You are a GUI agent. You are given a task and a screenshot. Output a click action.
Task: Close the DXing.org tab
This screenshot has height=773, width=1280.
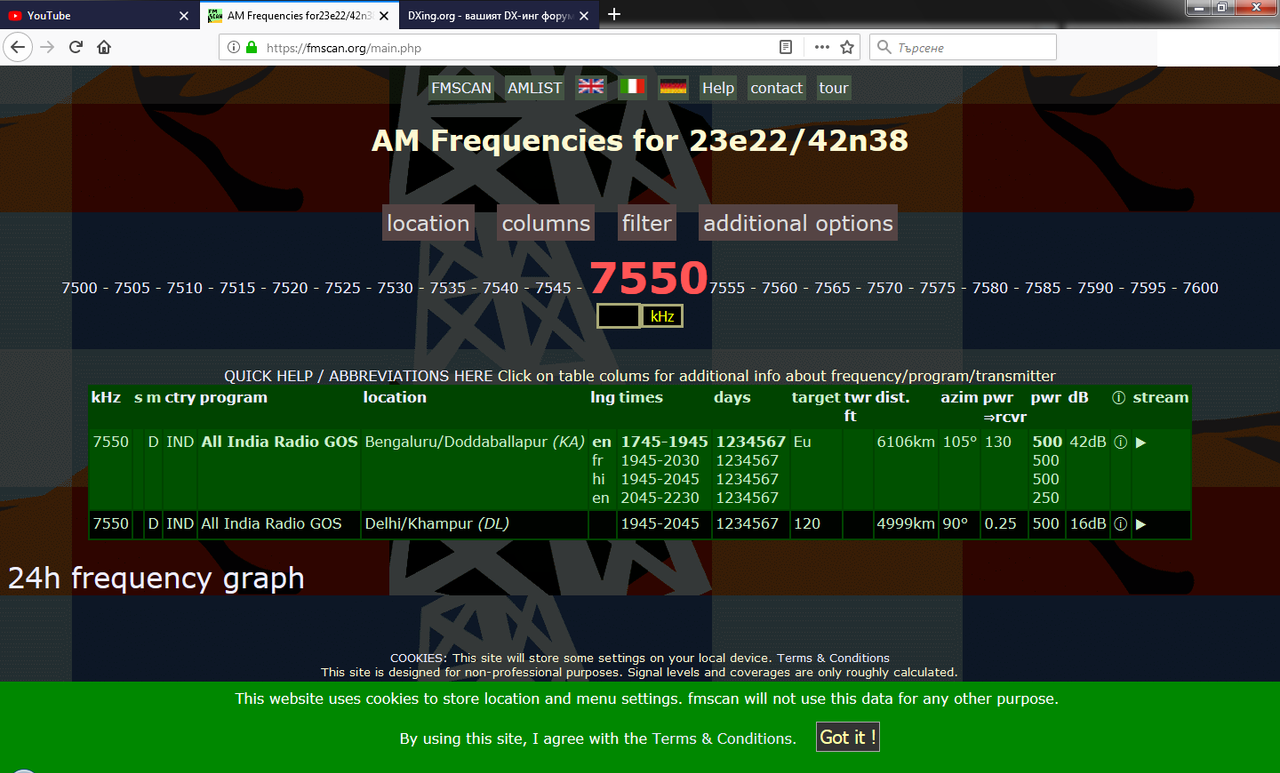[586, 16]
